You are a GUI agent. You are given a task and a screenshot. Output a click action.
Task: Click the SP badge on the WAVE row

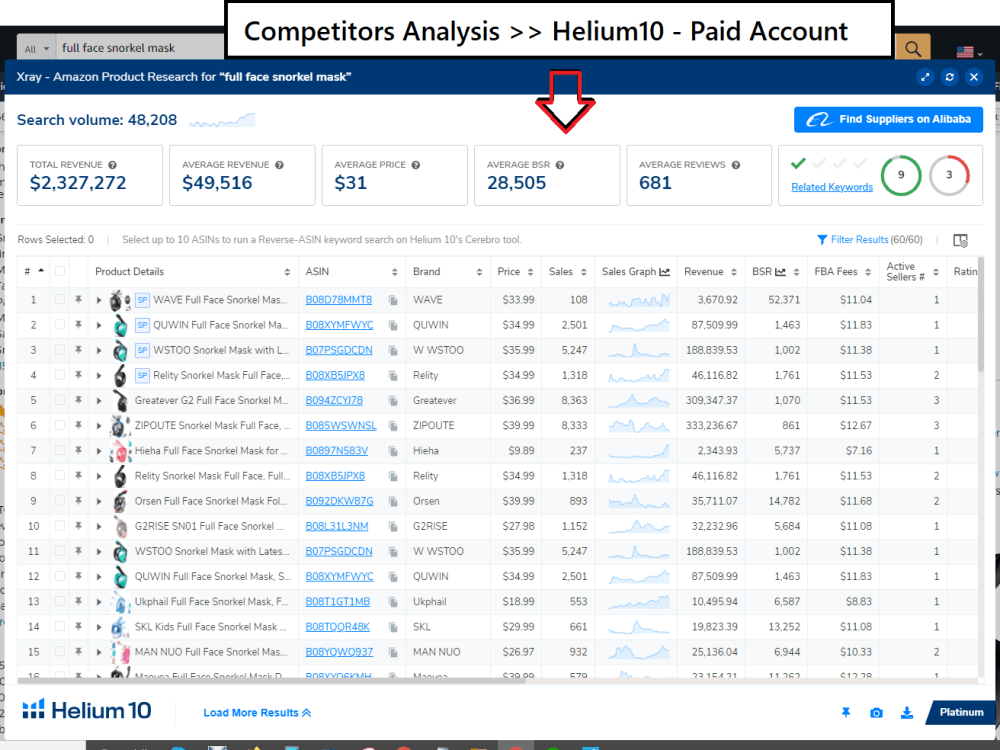pyautogui.click(x=142, y=300)
